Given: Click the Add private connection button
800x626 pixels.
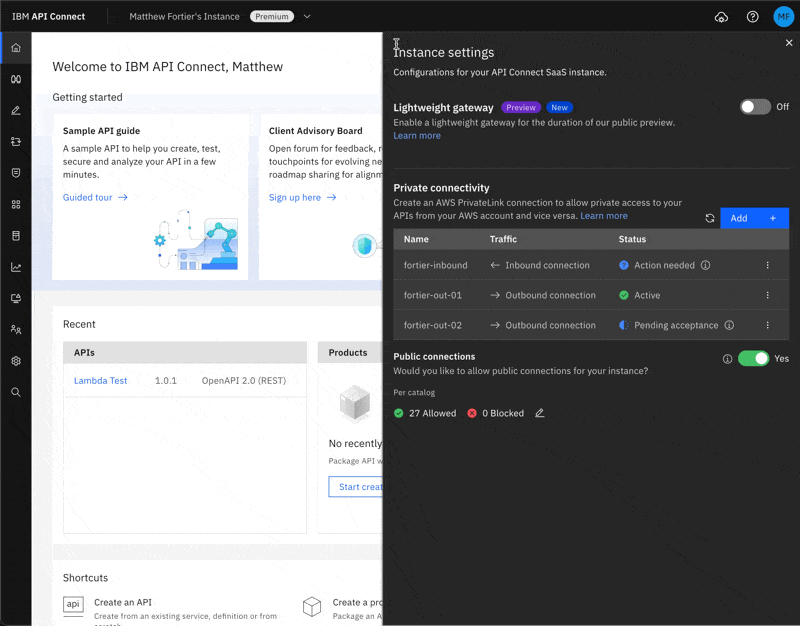Looking at the screenshot, I should 754,218.
